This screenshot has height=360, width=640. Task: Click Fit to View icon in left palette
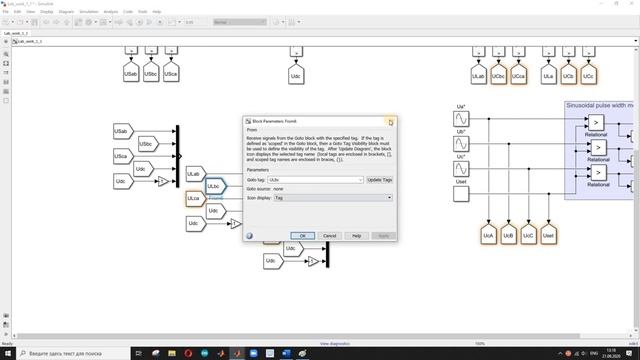6,64
